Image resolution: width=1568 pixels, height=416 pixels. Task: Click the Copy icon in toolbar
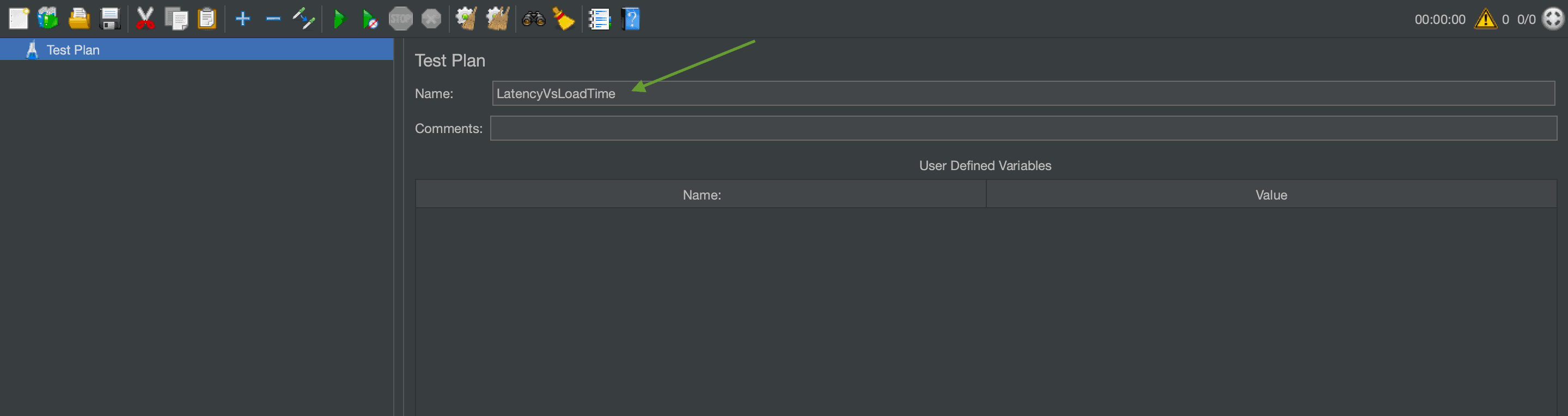[176, 19]
